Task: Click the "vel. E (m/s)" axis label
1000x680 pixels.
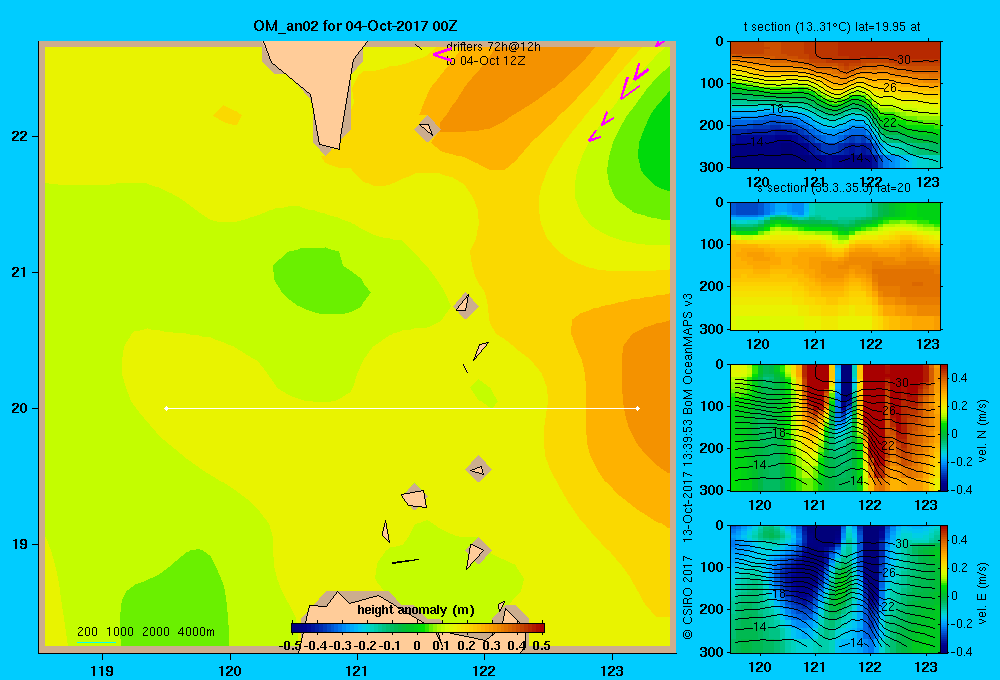Action: [982, 592]
